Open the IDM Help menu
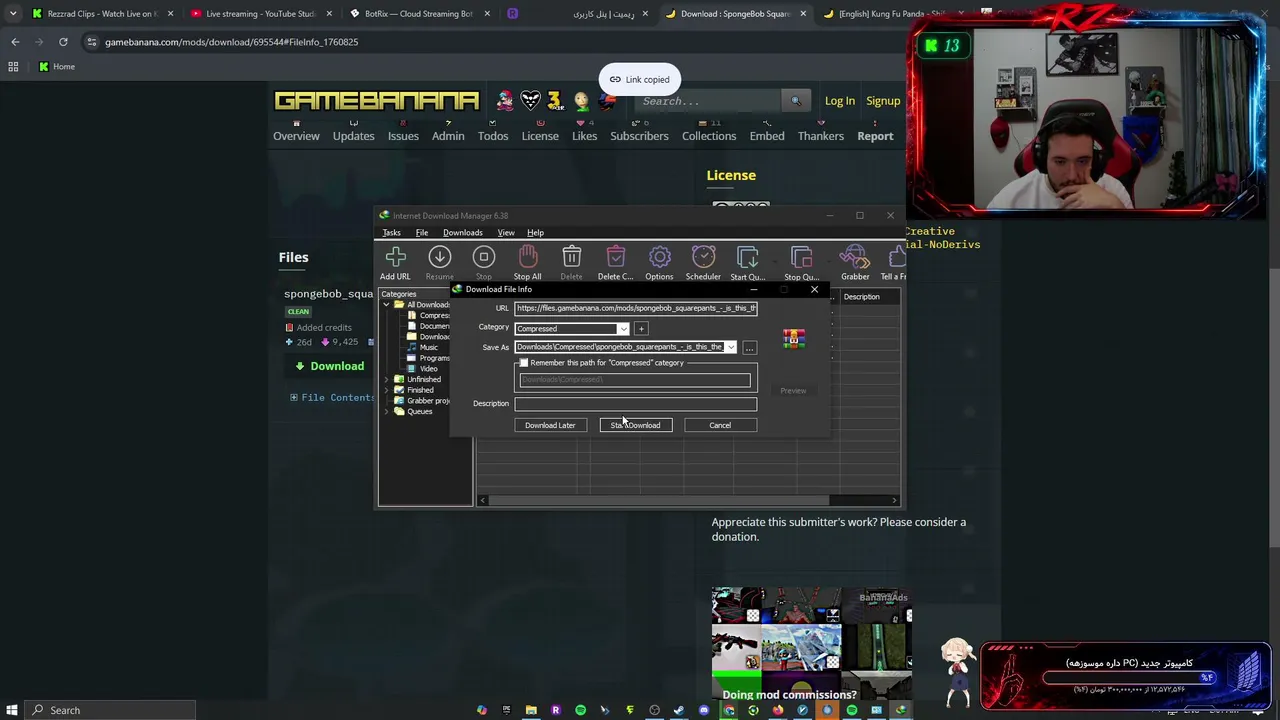The width and height of the screenshot is (1280, 720). click(535, 233)
